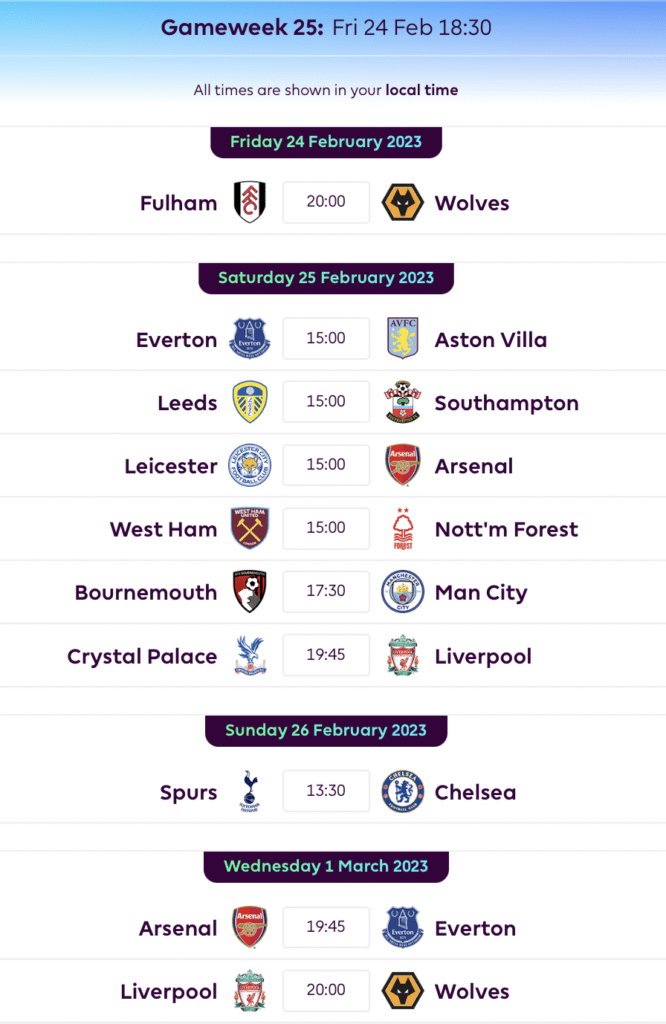The image size is (666, 1024).
Task: Click the Nott'm Forest tree logo
Action: [x=403, y=528]
